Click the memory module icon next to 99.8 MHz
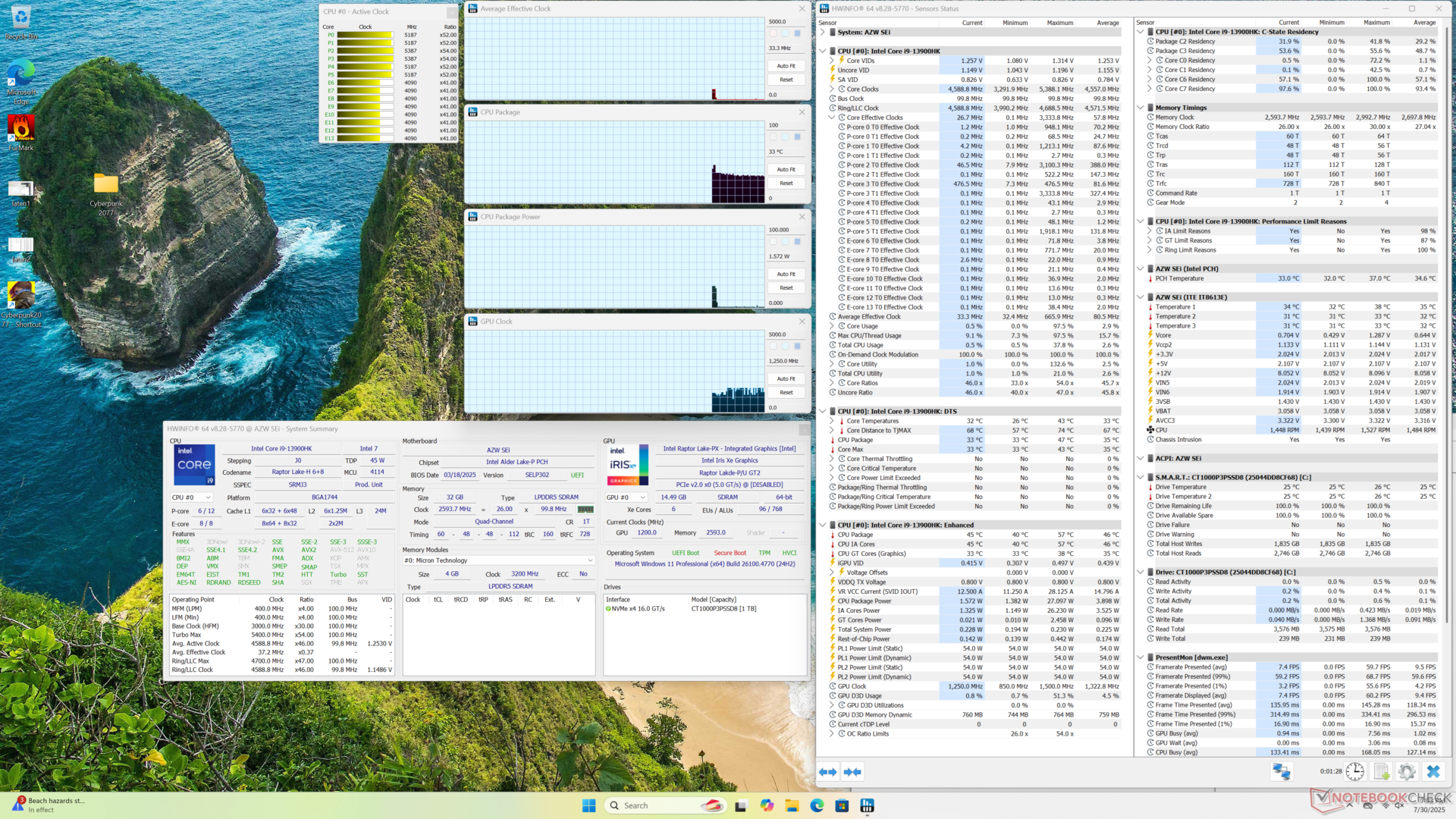 pyautogui.click(x=585, y=510)
